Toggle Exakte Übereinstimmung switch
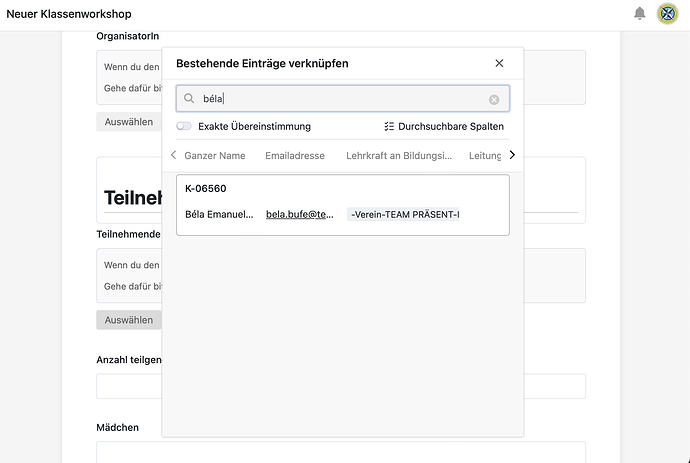This screenshot has width=690, height=463. [x=184, y=127]
